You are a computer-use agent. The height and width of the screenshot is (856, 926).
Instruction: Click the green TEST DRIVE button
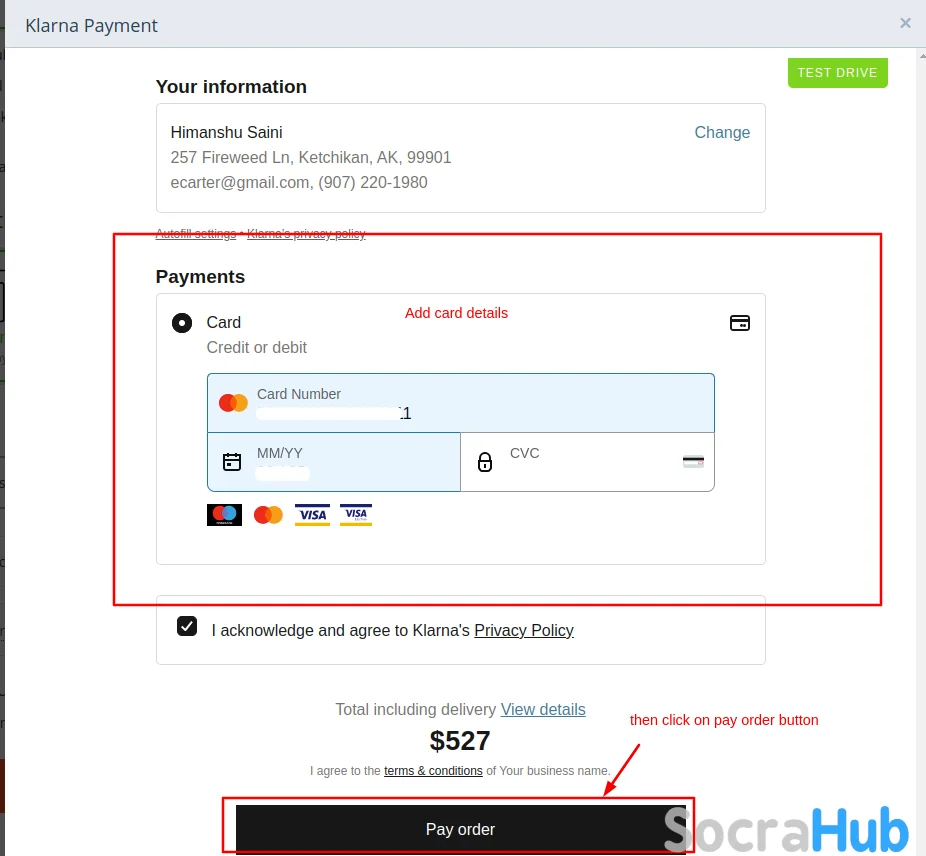pyautogui.click(x=837, y=73)
